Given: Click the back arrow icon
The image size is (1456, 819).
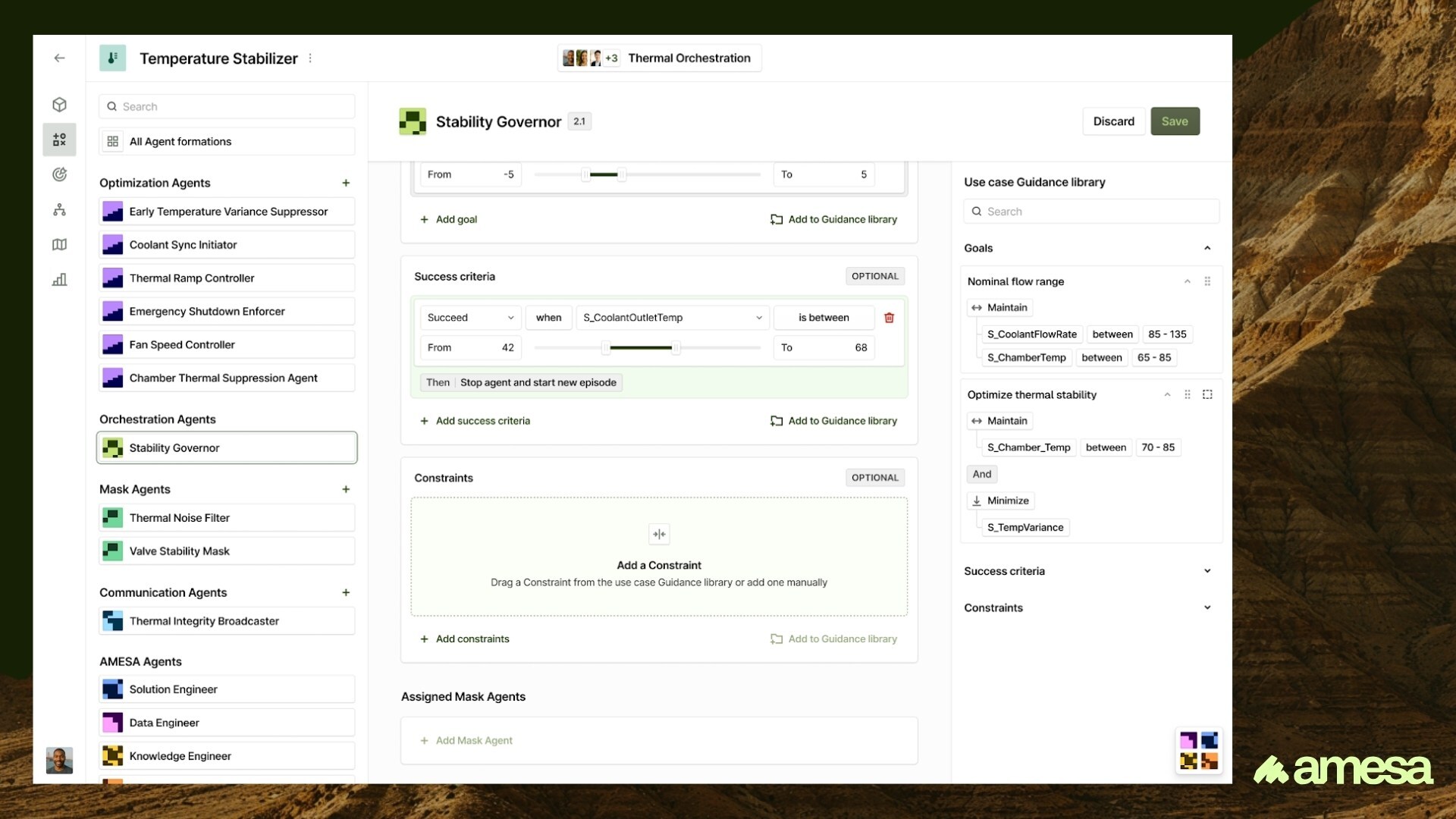Looking at the screenshot, I should click(59, 58).
